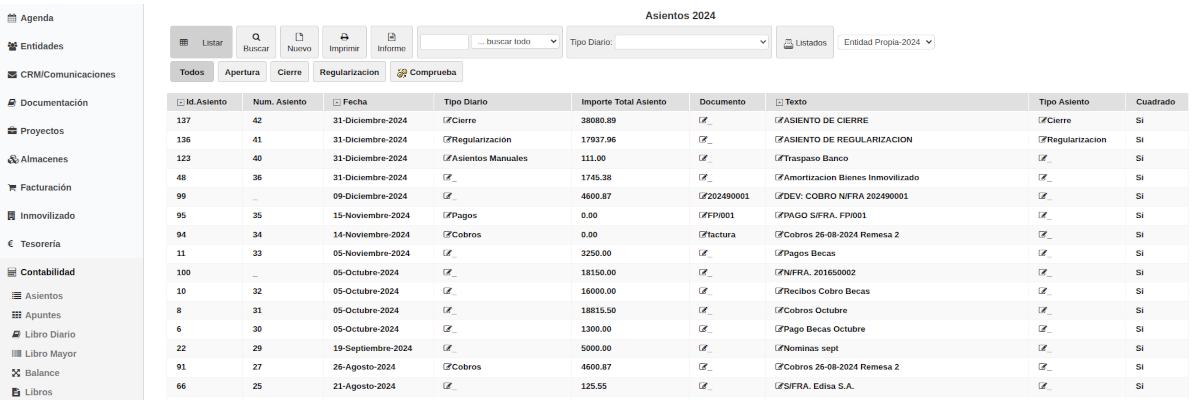Go to the Tesorería menu section
1200x400 pixels.
40,244
